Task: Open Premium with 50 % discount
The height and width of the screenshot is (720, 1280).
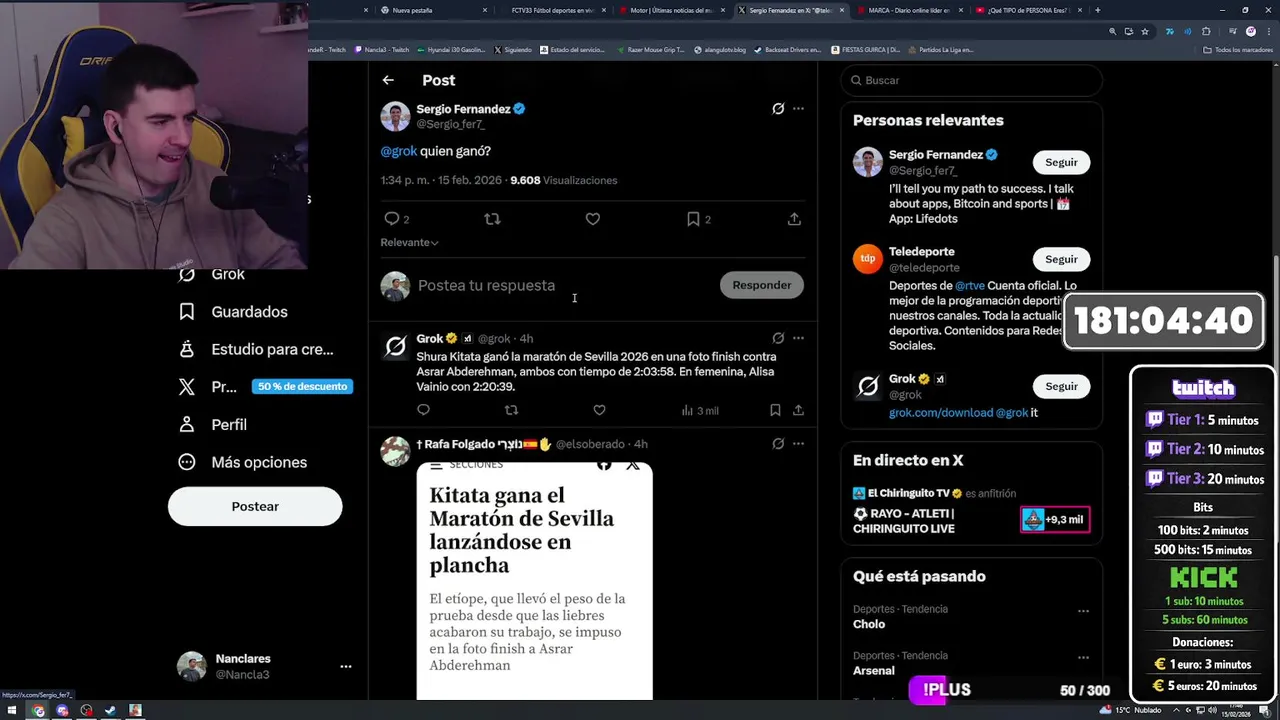Action: (x=264, y=387)
